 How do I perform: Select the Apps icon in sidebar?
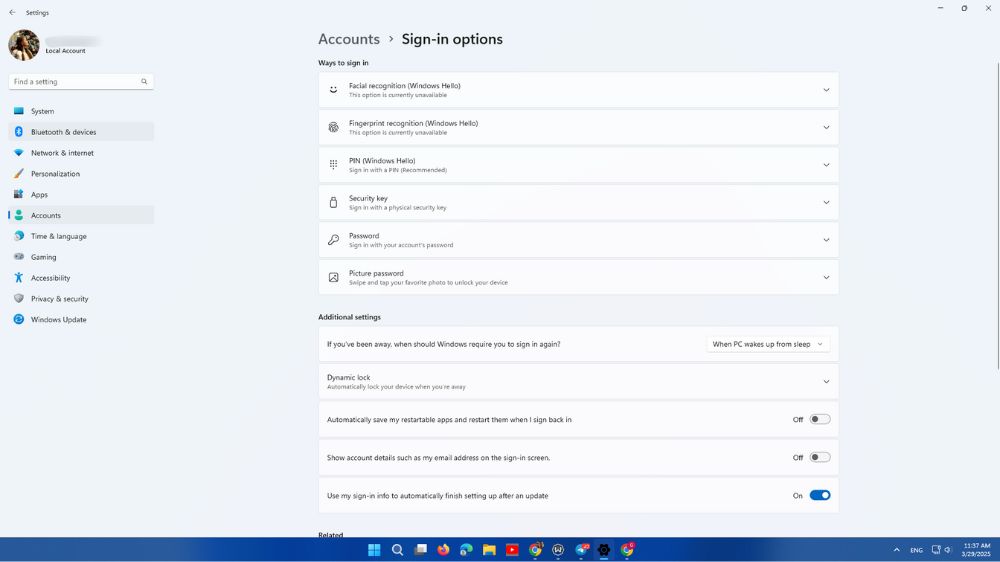click(x=18, y=194)
